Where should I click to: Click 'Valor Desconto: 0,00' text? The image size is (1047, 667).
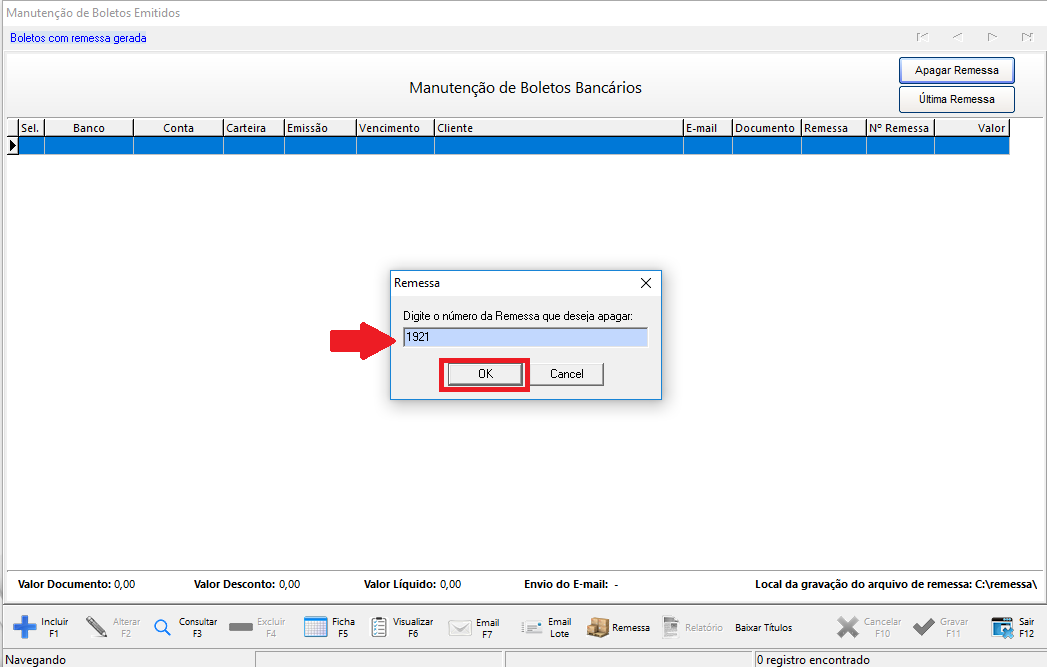(x=247, y=584)
